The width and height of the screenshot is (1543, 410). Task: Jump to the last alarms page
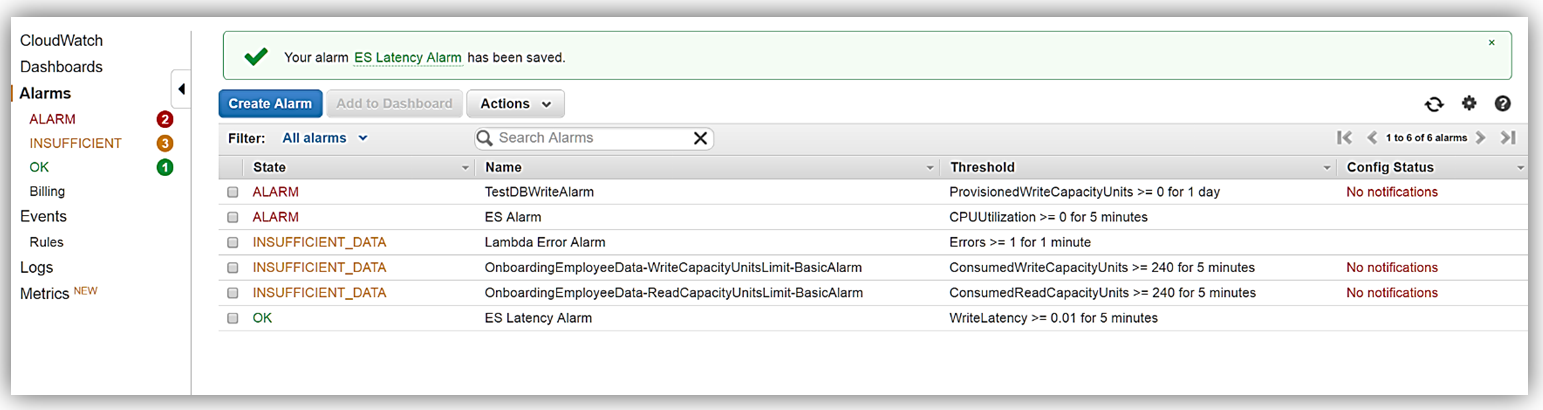1508,138
